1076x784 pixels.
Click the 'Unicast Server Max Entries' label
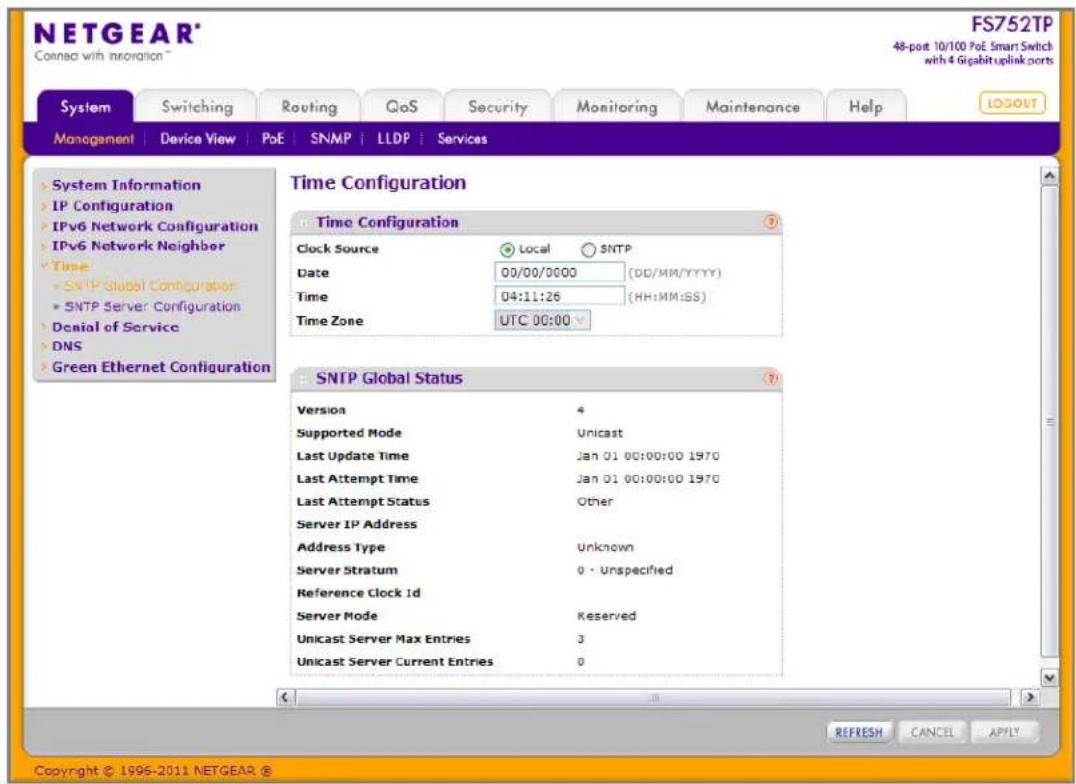(x=384, y=639)
